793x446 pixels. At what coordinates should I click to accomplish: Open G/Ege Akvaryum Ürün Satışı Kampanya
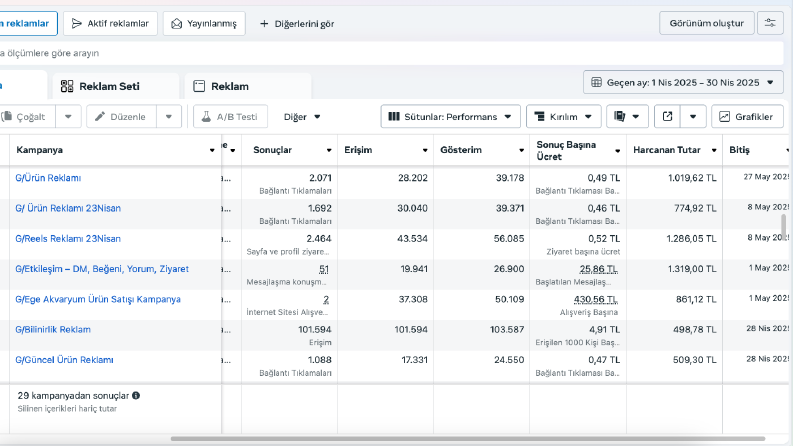pyautogui.click(x=98, y=299)
